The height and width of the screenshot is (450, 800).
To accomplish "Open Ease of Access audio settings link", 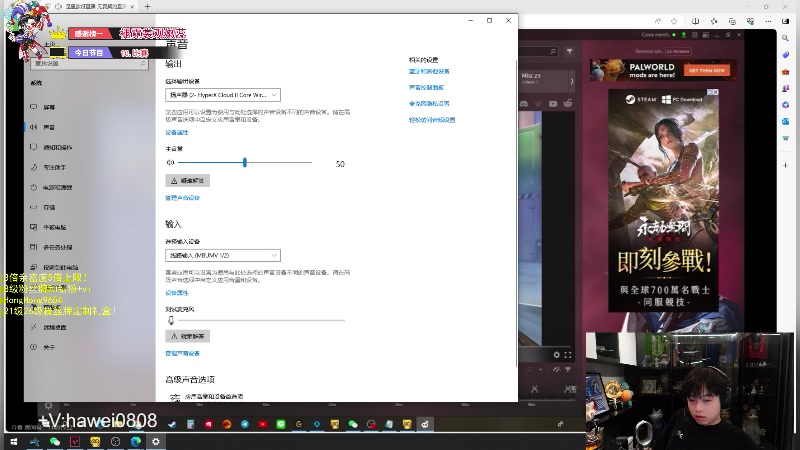I will pyautogui.click(x=432, y=120).
